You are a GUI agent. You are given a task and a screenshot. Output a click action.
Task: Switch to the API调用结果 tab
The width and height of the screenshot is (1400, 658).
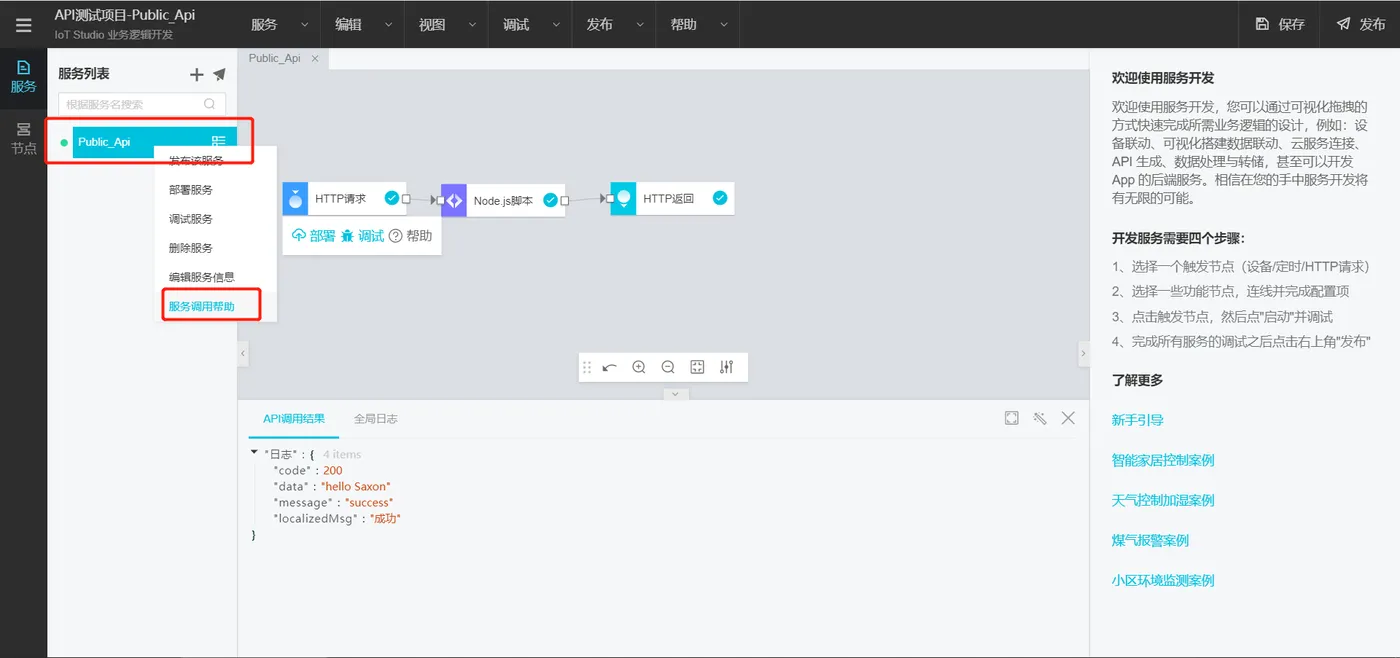(294, 419)
